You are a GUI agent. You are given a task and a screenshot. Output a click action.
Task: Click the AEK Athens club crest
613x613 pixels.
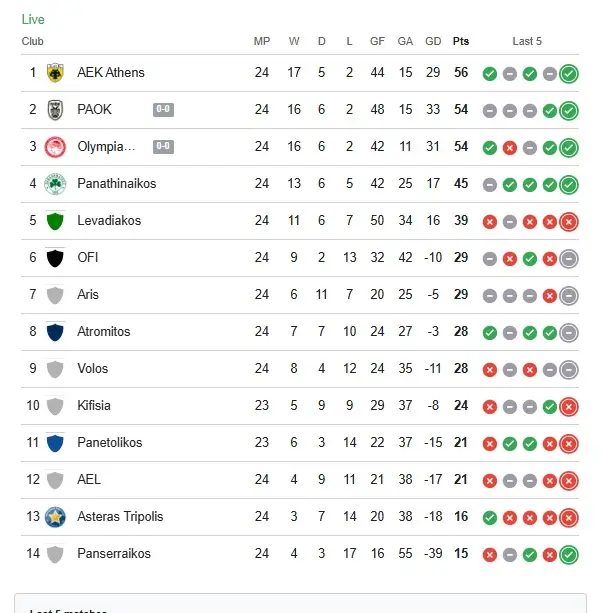55,73
